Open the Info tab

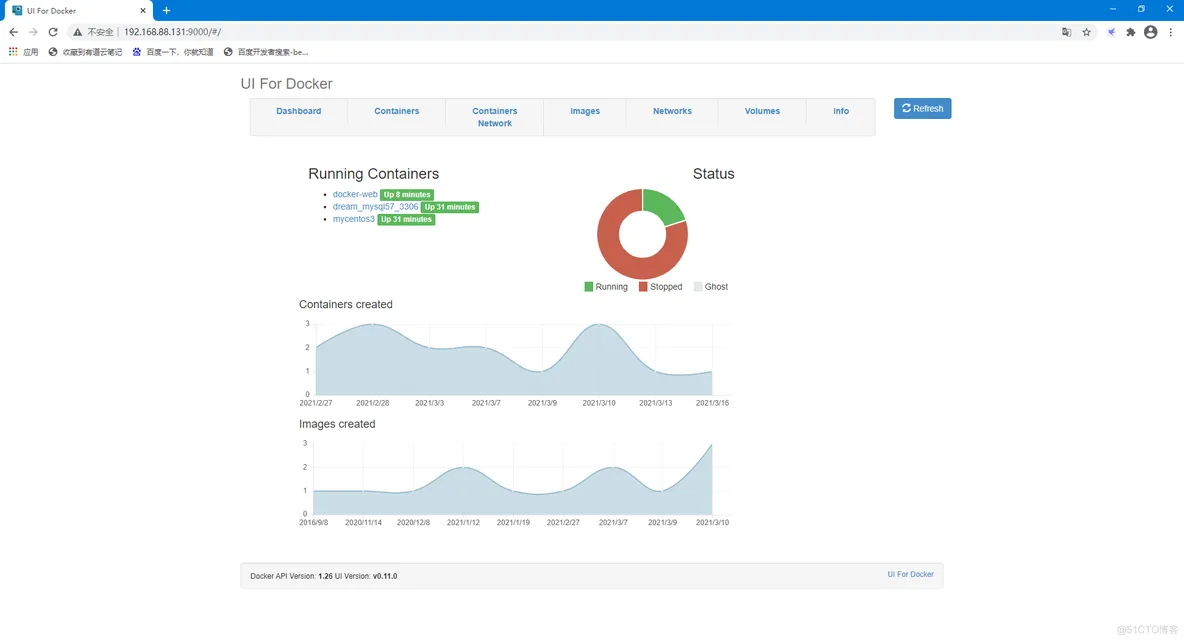[840, 111]
